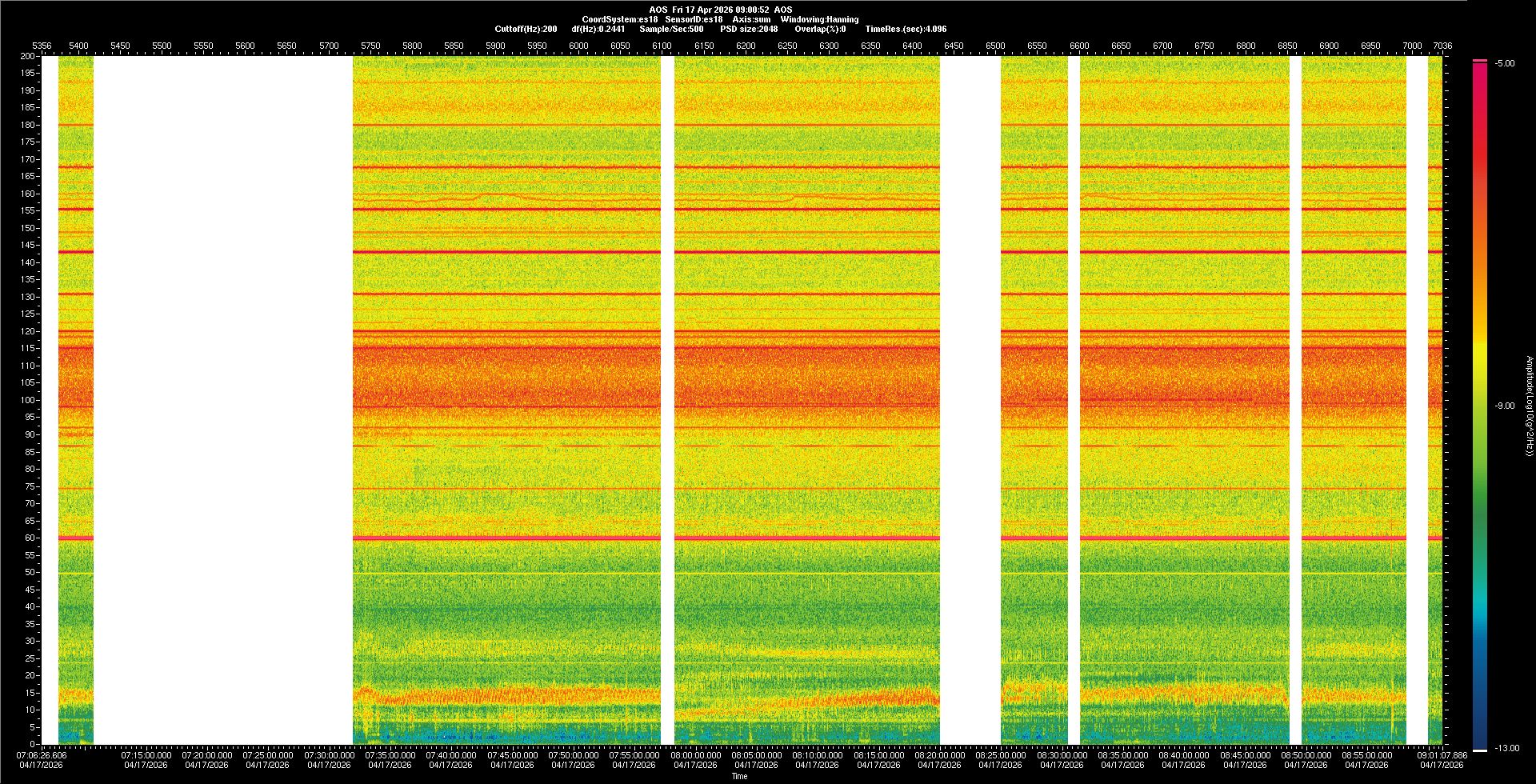Click the PSD size:2048 parameter text

(x=749, y=29)
